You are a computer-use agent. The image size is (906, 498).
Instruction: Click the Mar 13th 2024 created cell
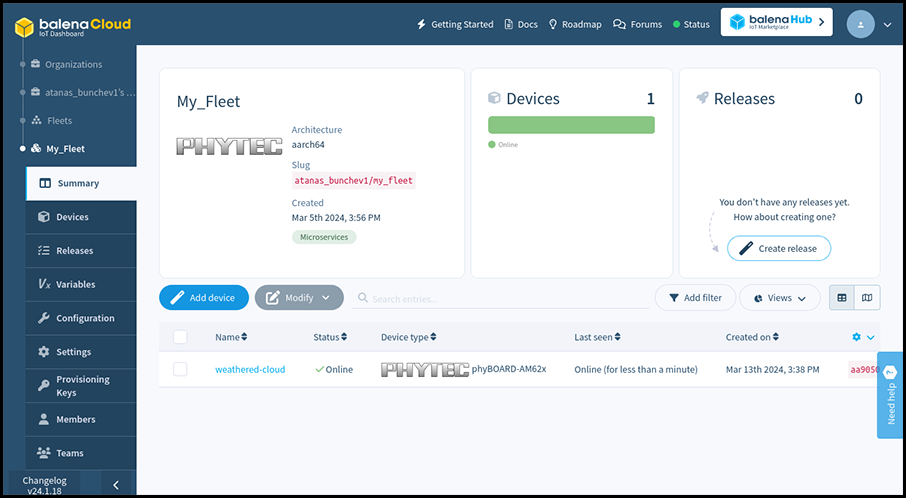773,369
